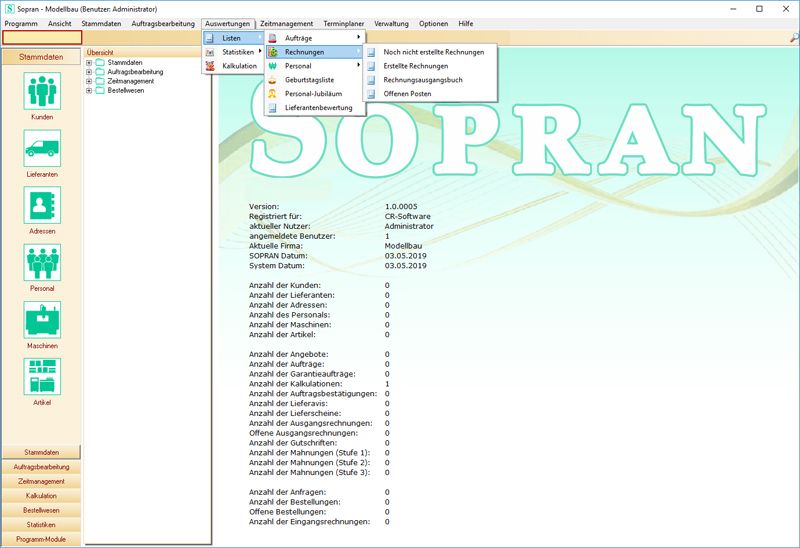
Task: Expand the Auftragsbearbeitung tree node
Action: (x=89, y=72)
